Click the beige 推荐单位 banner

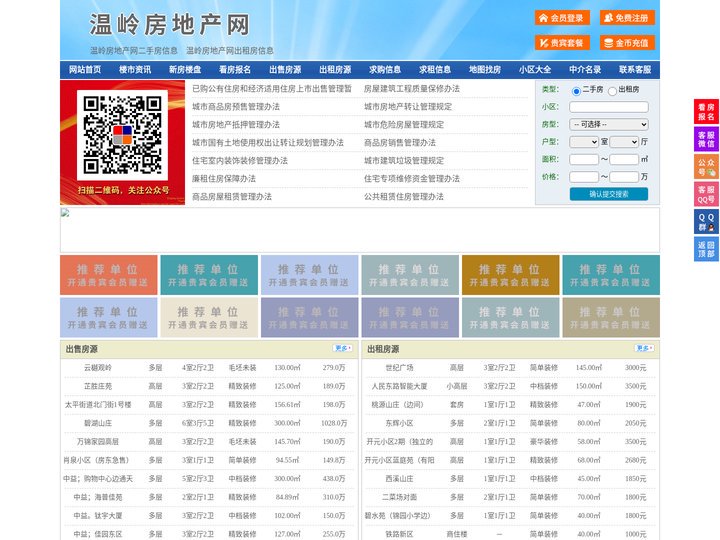pos(209,318)
